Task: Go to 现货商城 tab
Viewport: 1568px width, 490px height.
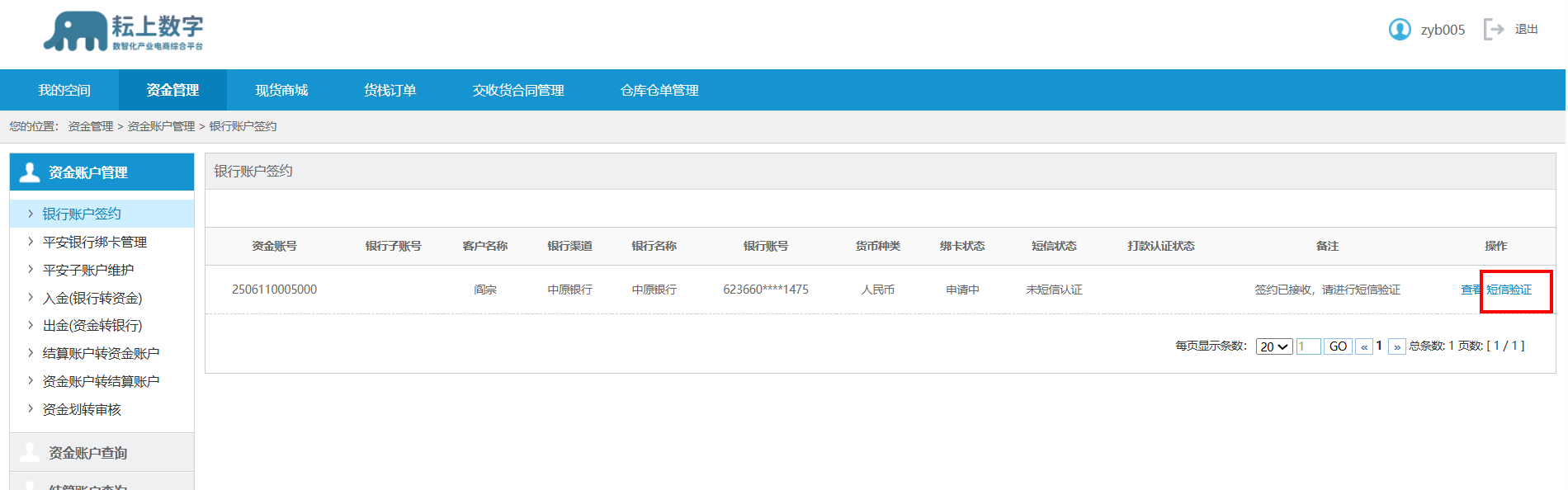Action: point(281,90)
